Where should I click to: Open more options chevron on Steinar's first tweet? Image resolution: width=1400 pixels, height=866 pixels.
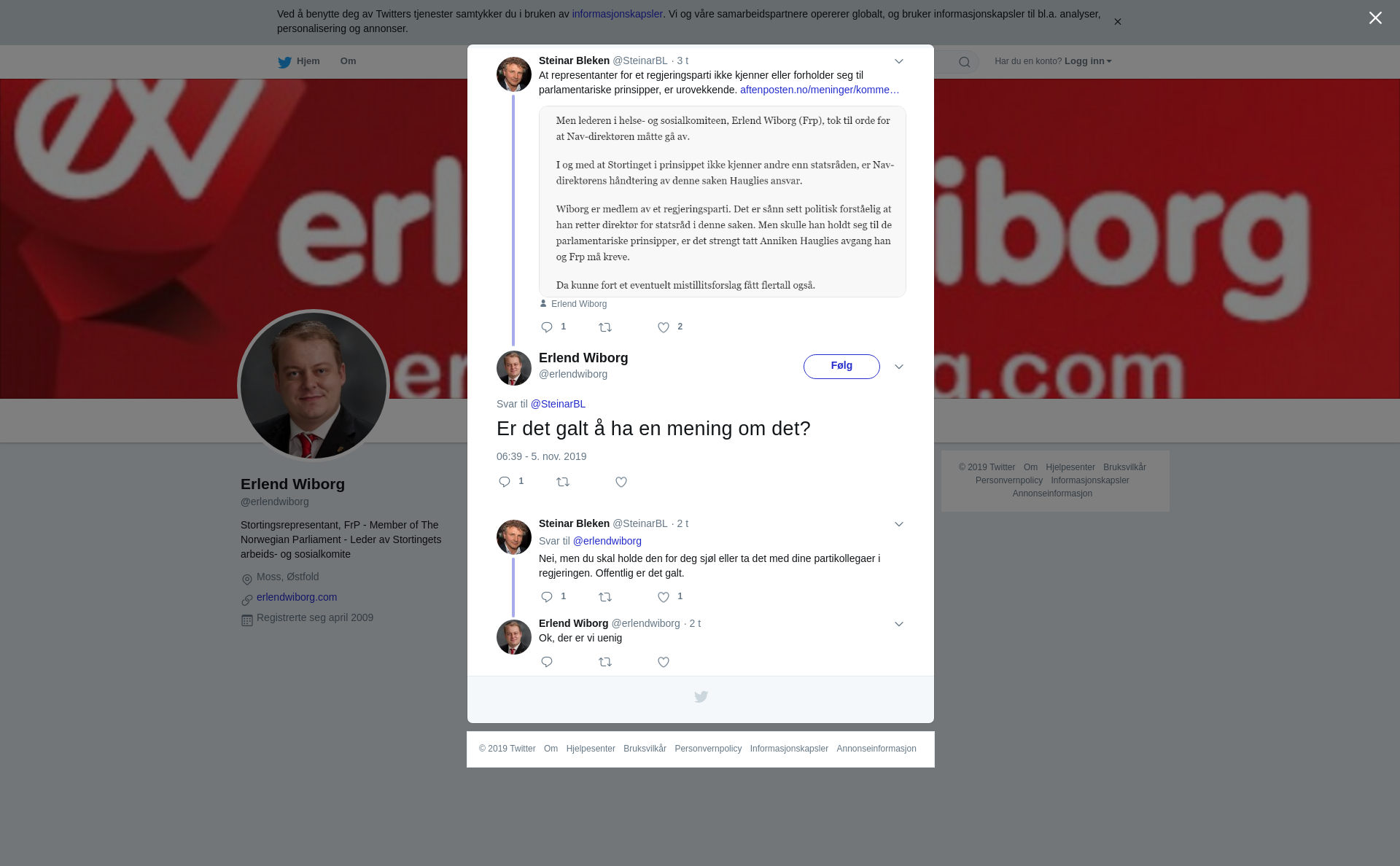[x=899, y=61]
